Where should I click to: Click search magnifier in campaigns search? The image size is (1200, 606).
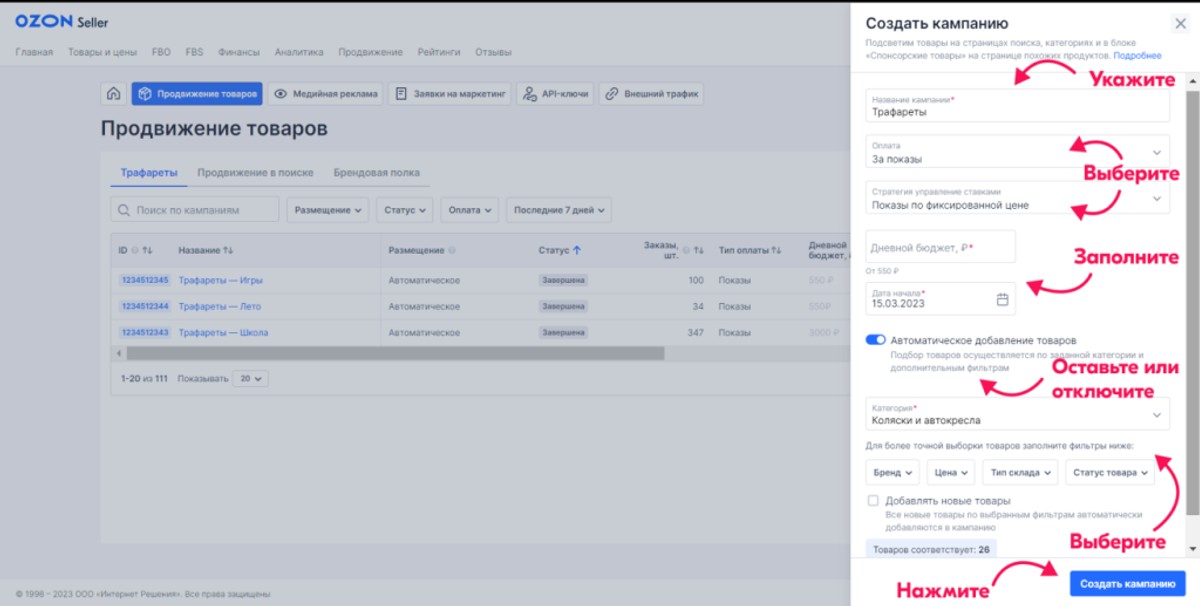[x=124, y=210]
